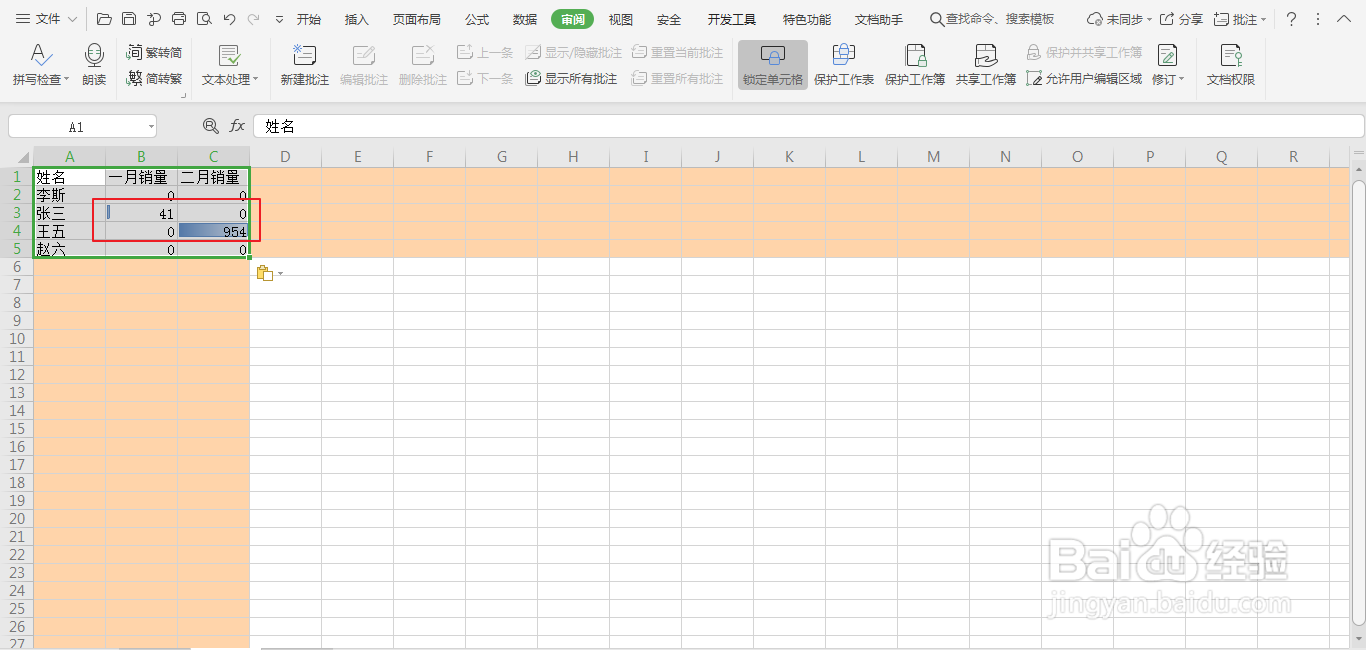Click the print icon in quick access toolbar
The image size is (1366, 650).
click(x=179, y=19)
